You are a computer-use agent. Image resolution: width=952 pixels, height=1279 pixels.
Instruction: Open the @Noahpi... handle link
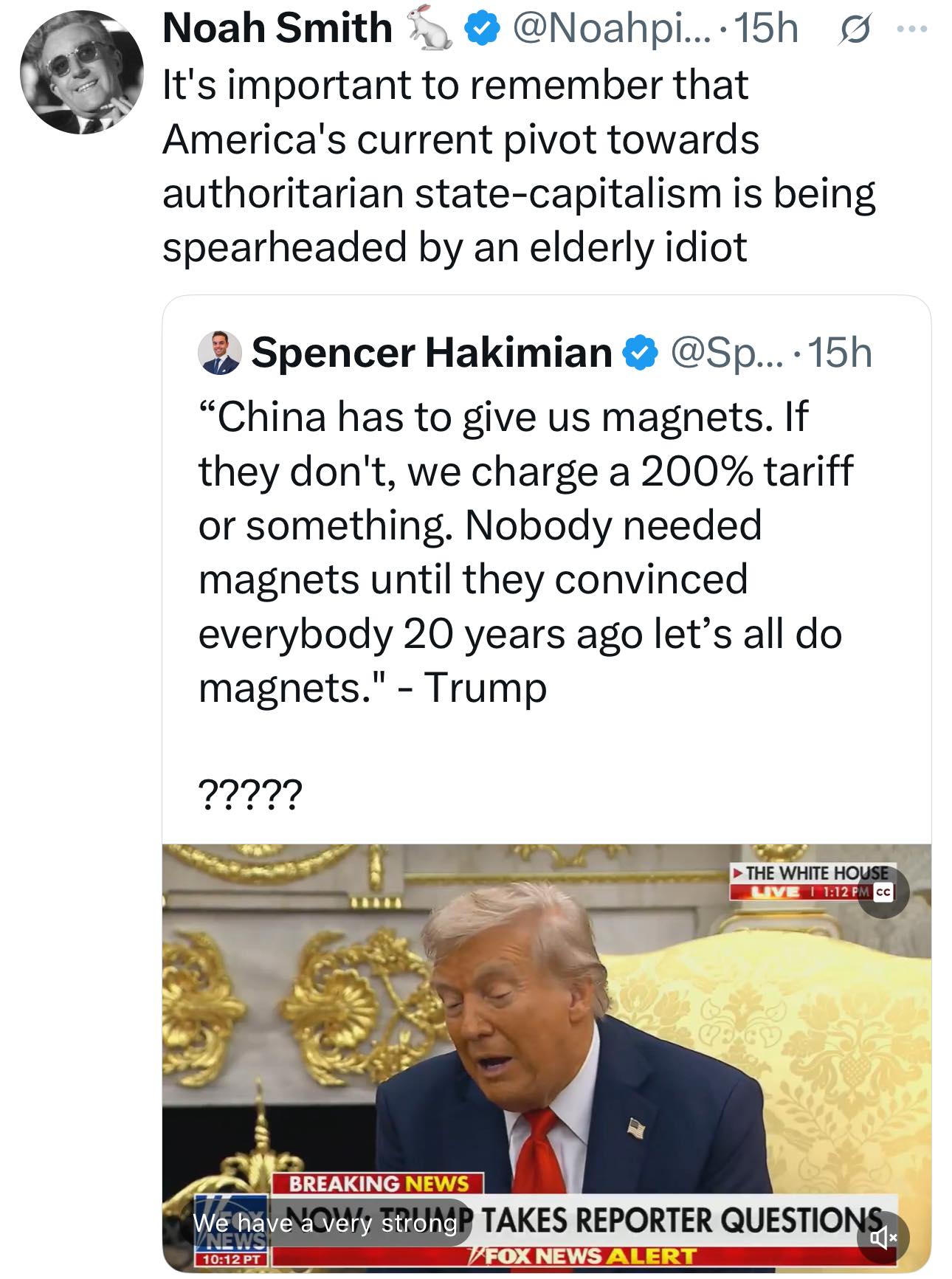(x=605, y=29)
